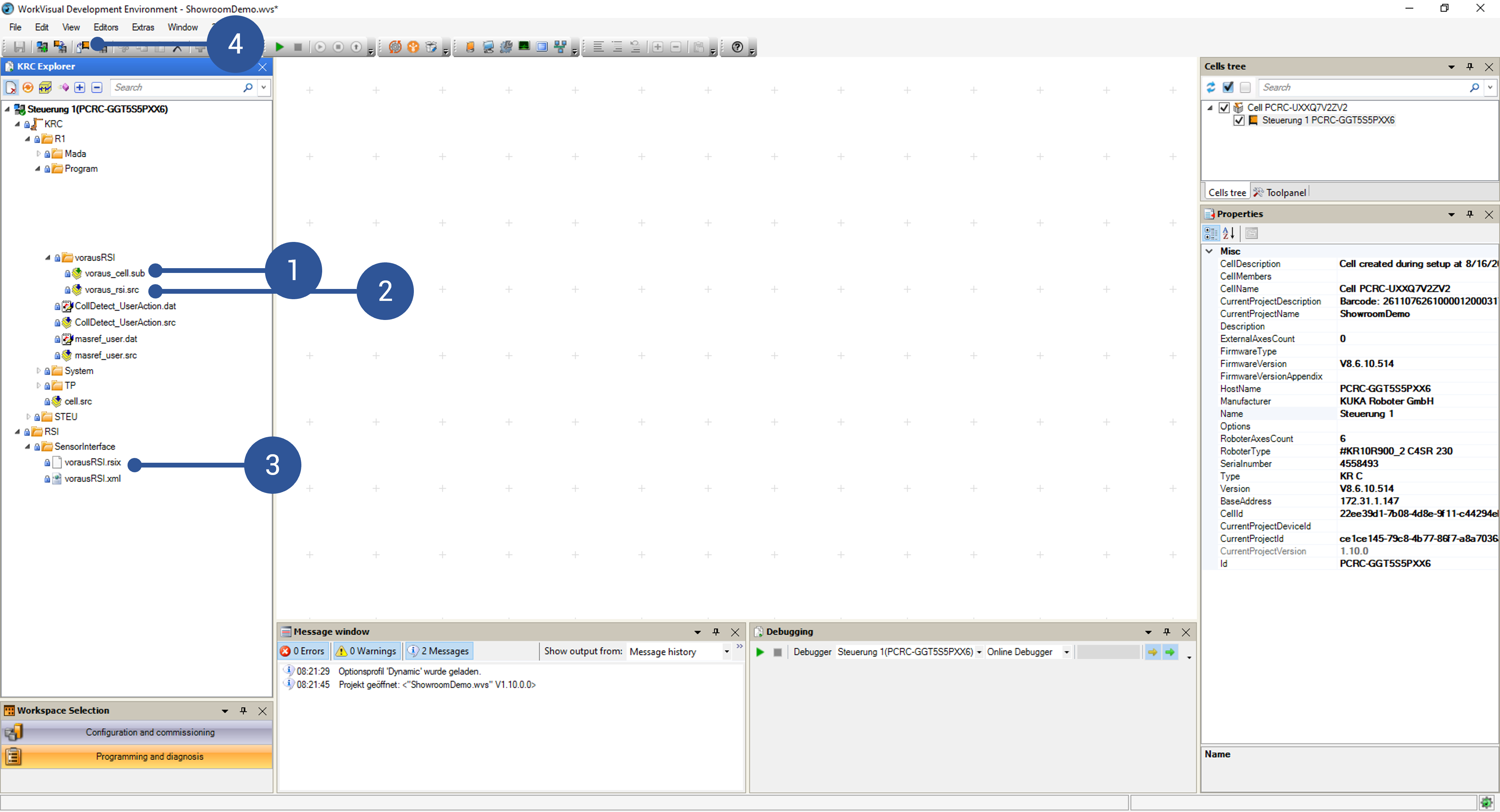The image size is (1500, 812).
Task: Uncheck Steuerung 1 PCRC-GGT5S5PXX6 in Cells tree
Action: pos(1239,120)
